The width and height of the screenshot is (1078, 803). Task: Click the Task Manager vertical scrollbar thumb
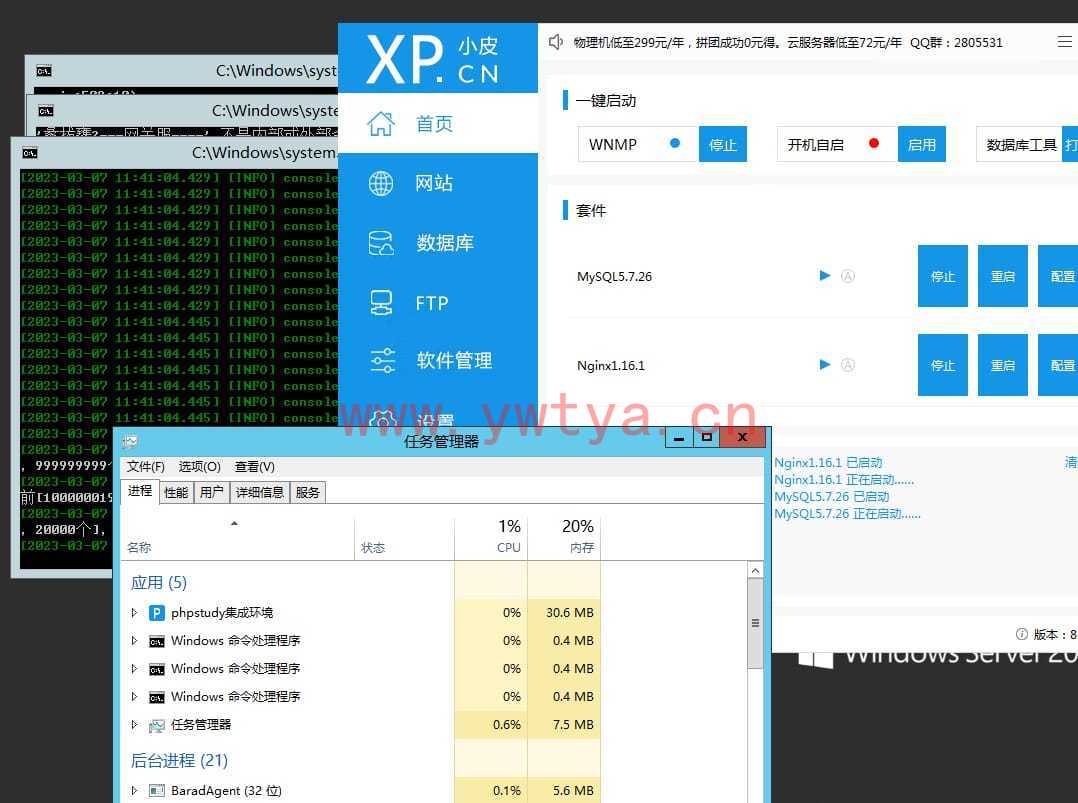click(x=755, y=623)
